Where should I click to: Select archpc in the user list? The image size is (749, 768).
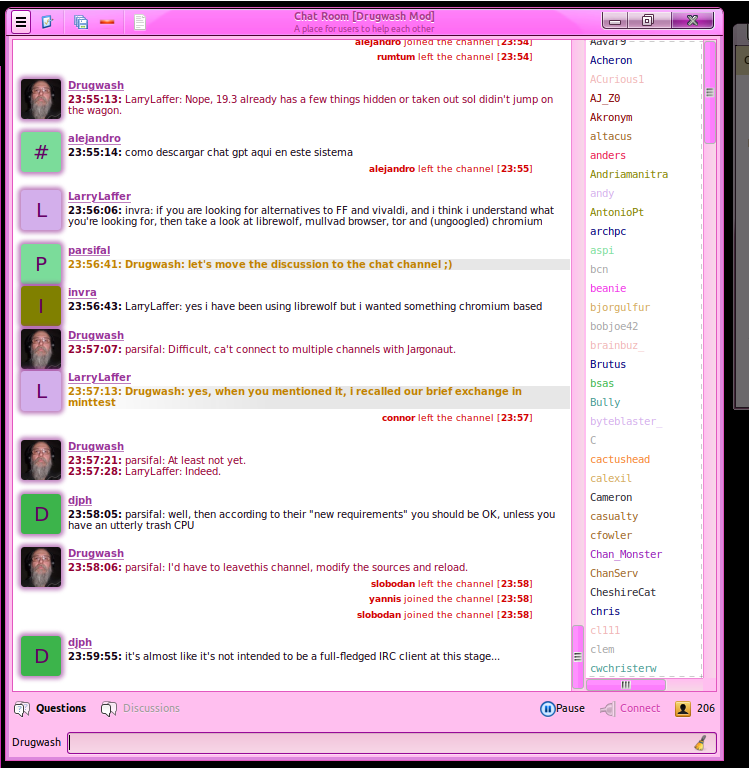tap(608, 231)
